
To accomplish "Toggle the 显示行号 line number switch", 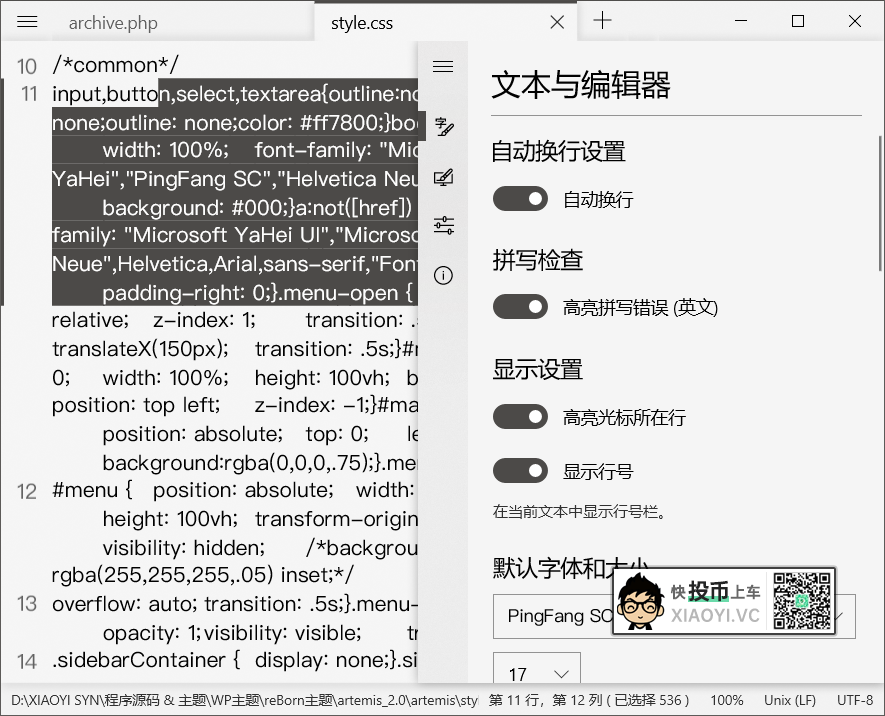I will [x=520, y=470].
